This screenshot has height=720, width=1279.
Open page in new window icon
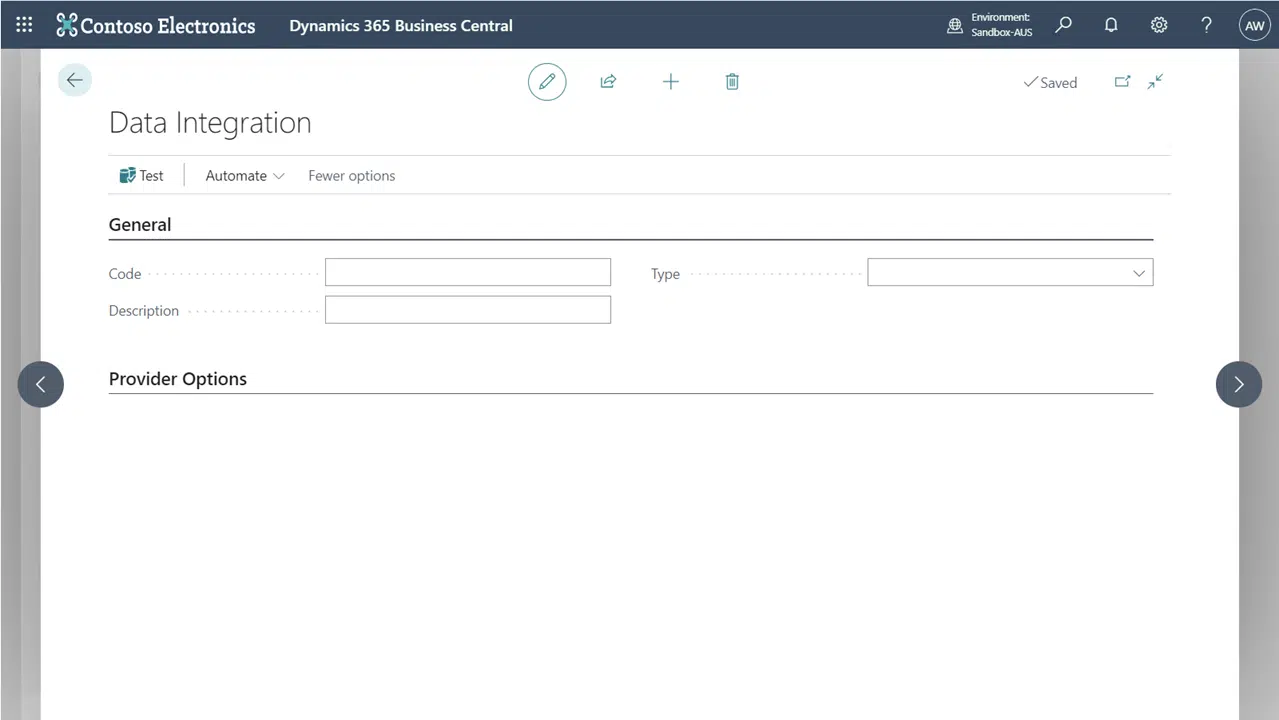(1122, 82)
